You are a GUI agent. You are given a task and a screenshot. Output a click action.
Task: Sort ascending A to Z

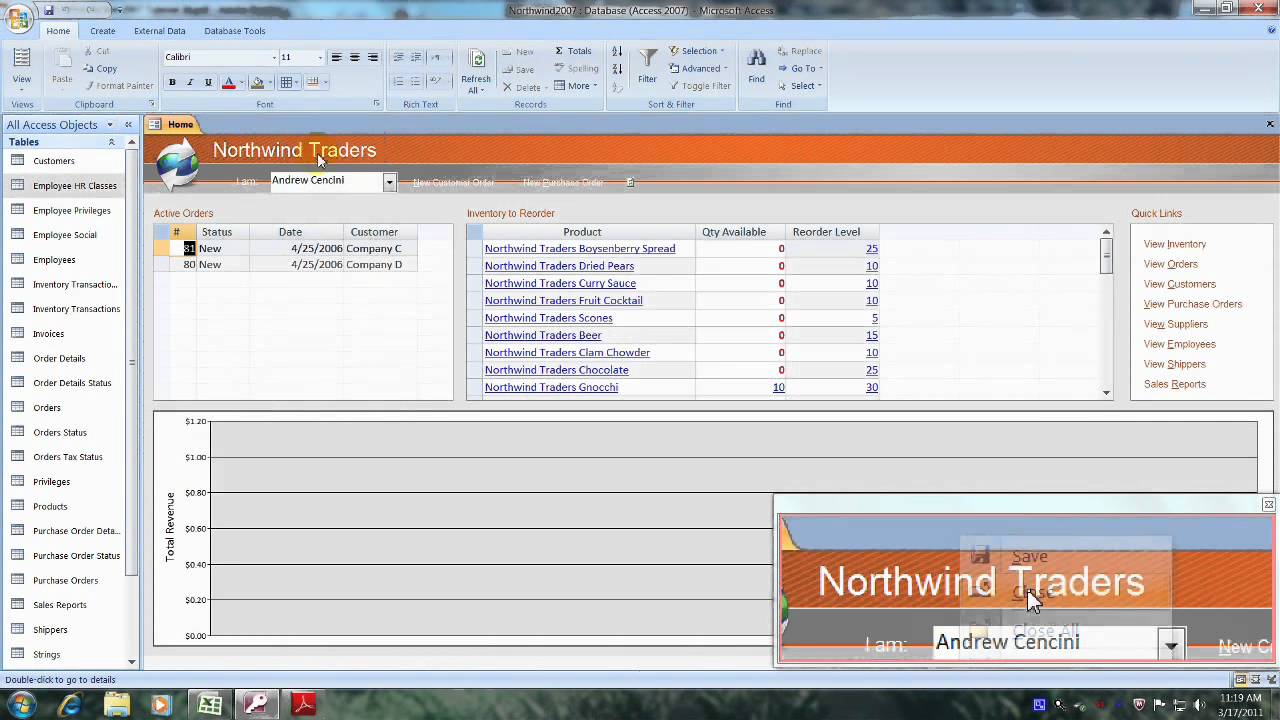(x=617, y=51)
